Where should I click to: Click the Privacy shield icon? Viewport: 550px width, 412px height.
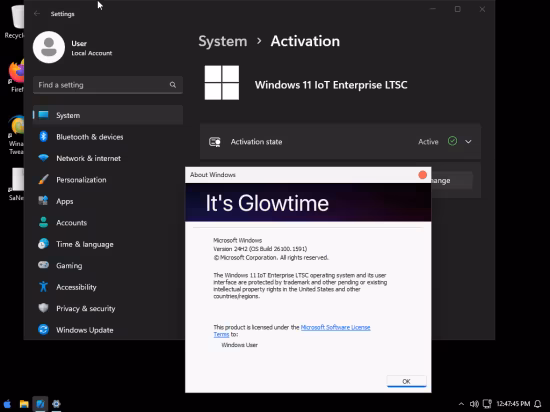[43, 308]
